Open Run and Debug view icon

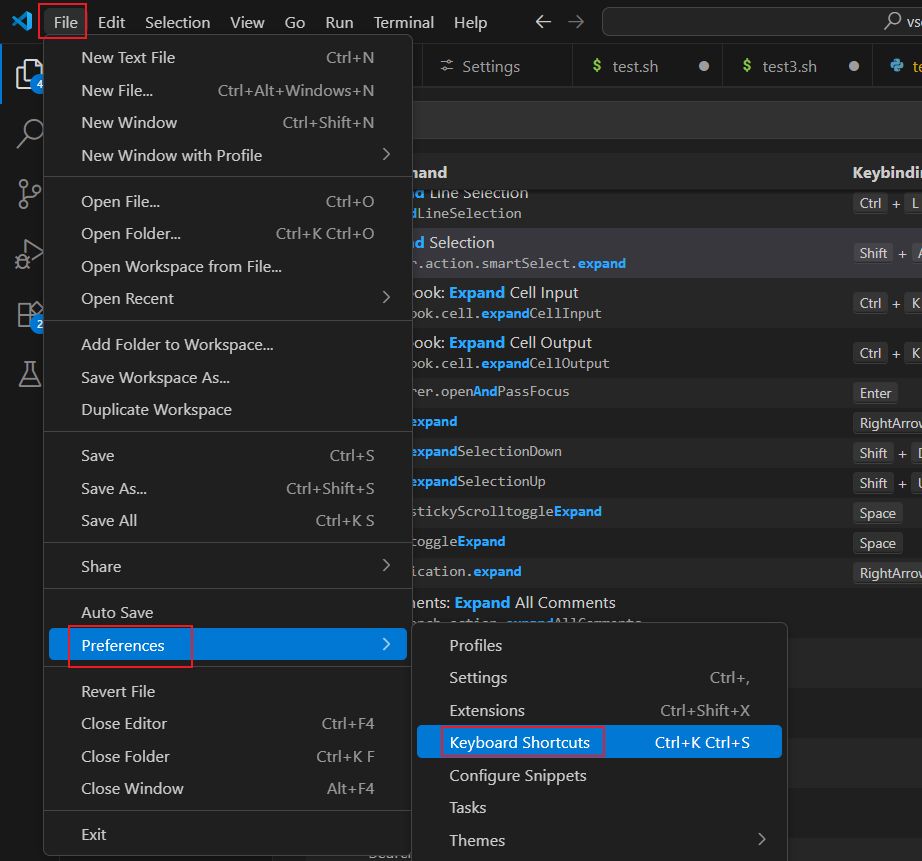[x=29, y=253]
